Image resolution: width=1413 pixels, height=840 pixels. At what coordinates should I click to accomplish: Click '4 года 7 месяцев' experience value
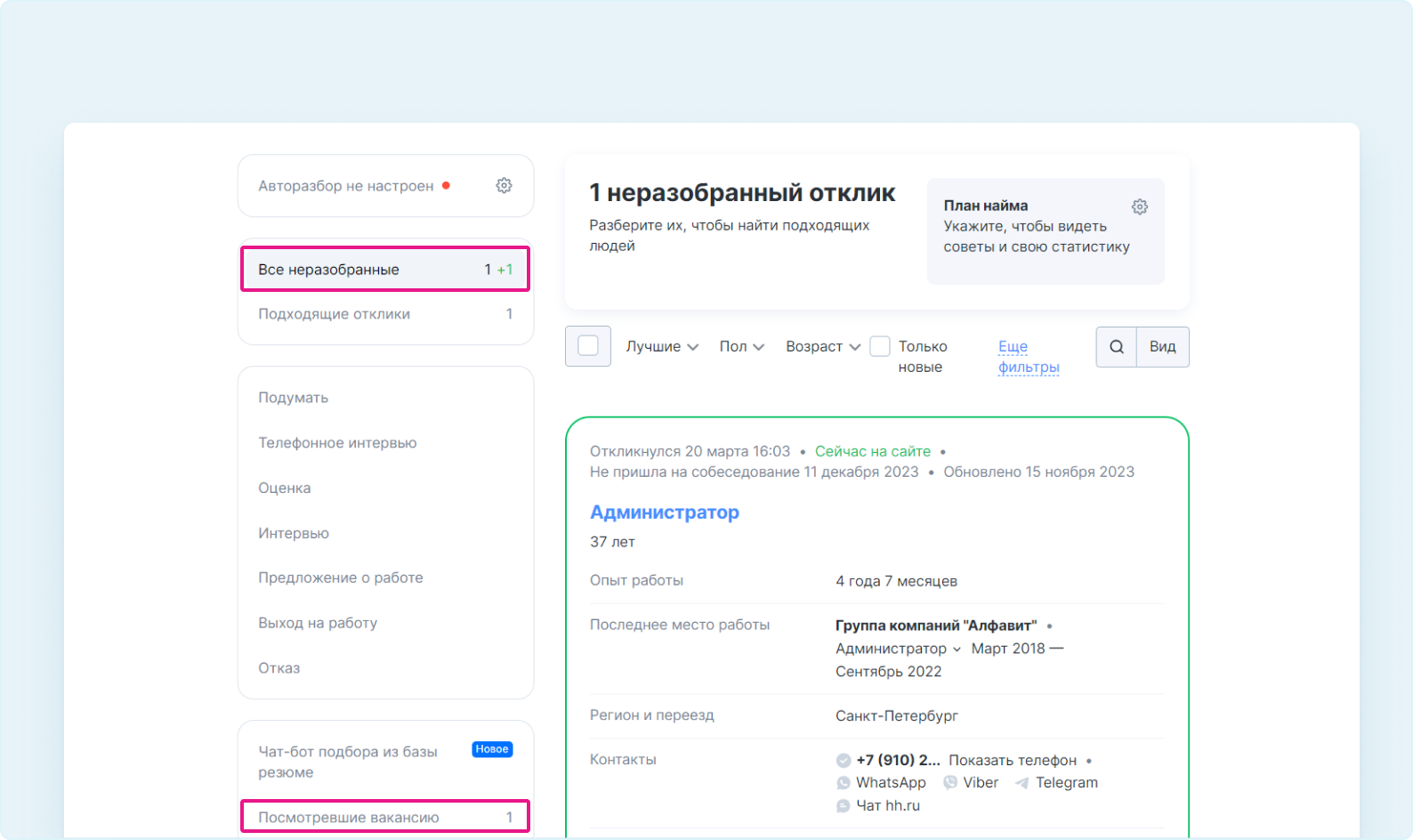(896, 581)
